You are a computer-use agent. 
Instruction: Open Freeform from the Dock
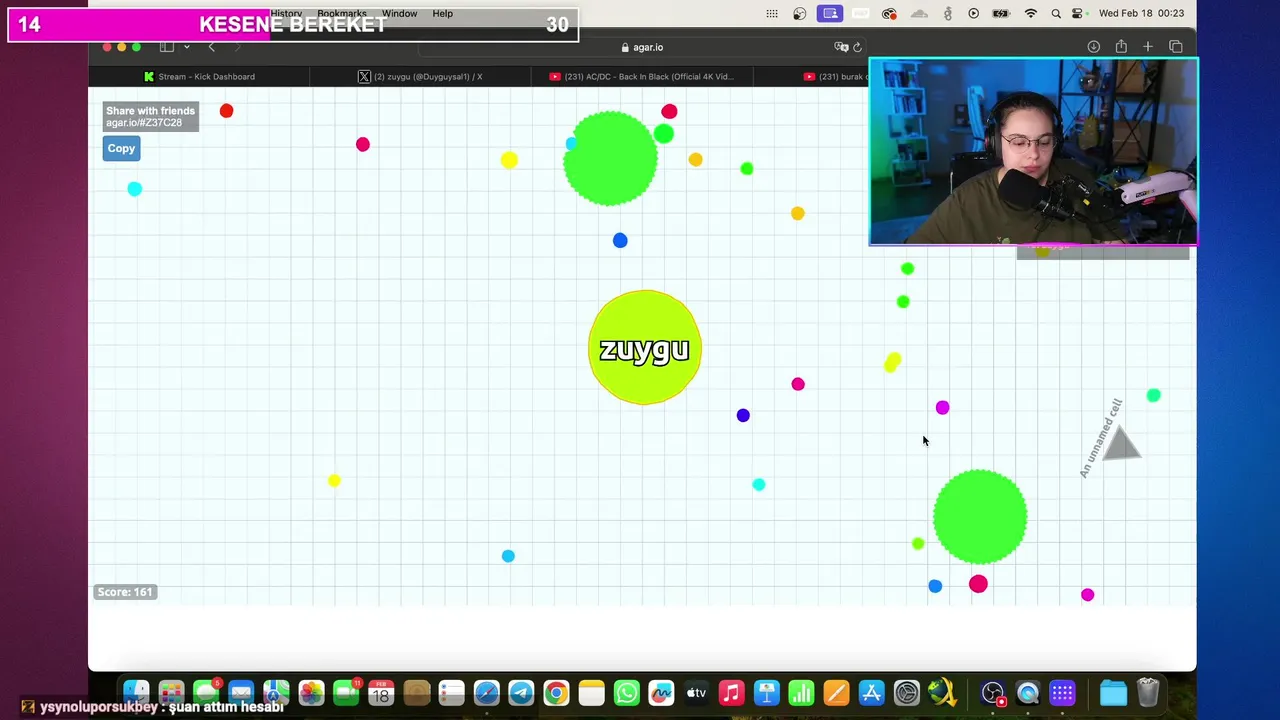pos(661,693)
